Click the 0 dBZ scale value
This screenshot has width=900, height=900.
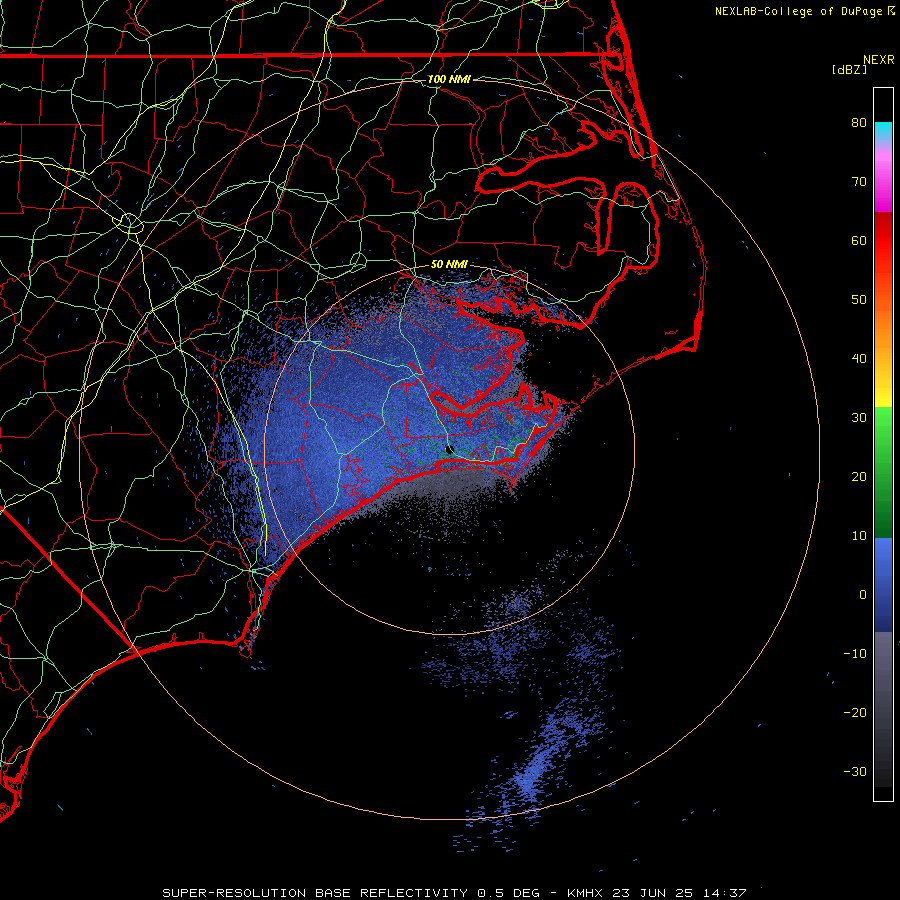(863, 595)
